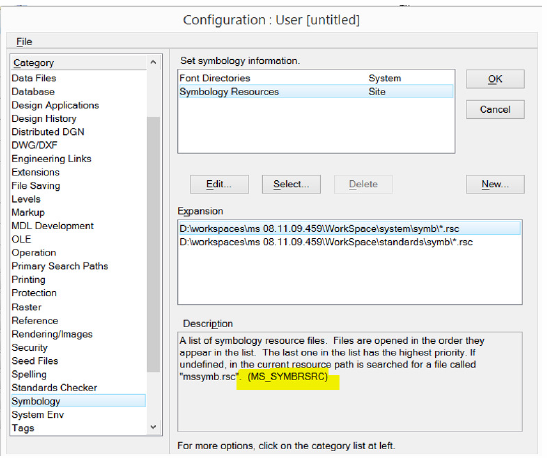547x458 pixels.
Task: Click the Edit... button
Action: 219,184
